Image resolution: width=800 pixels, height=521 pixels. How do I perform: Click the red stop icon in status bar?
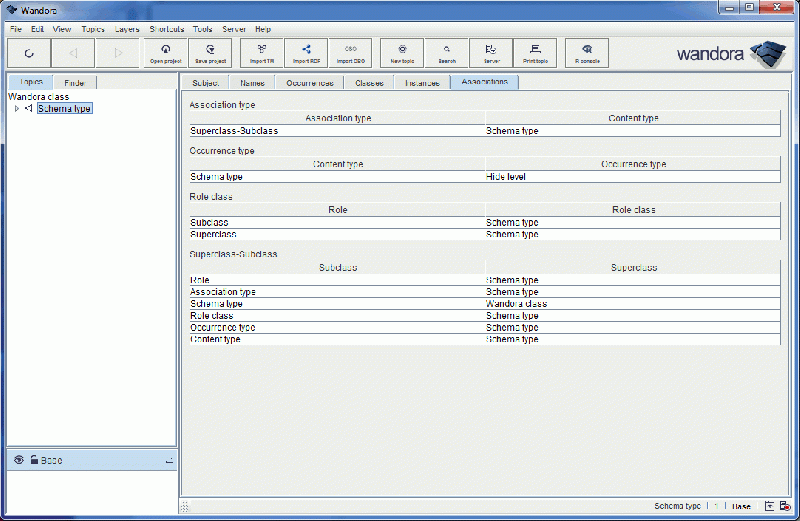tap(786, 507)
